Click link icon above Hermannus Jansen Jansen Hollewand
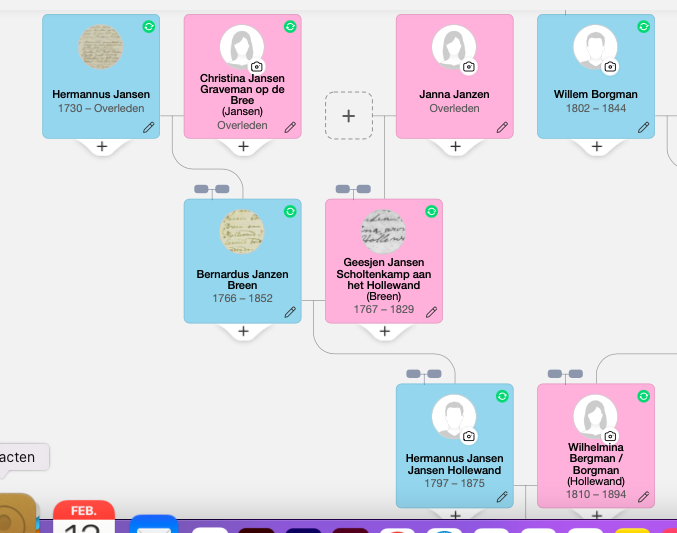Image resolution: width=677 pixels, height=533 pixels. point(424,374)
